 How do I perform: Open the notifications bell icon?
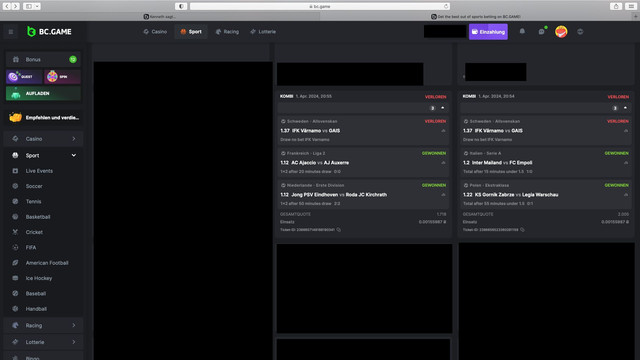tap(522, 31)
